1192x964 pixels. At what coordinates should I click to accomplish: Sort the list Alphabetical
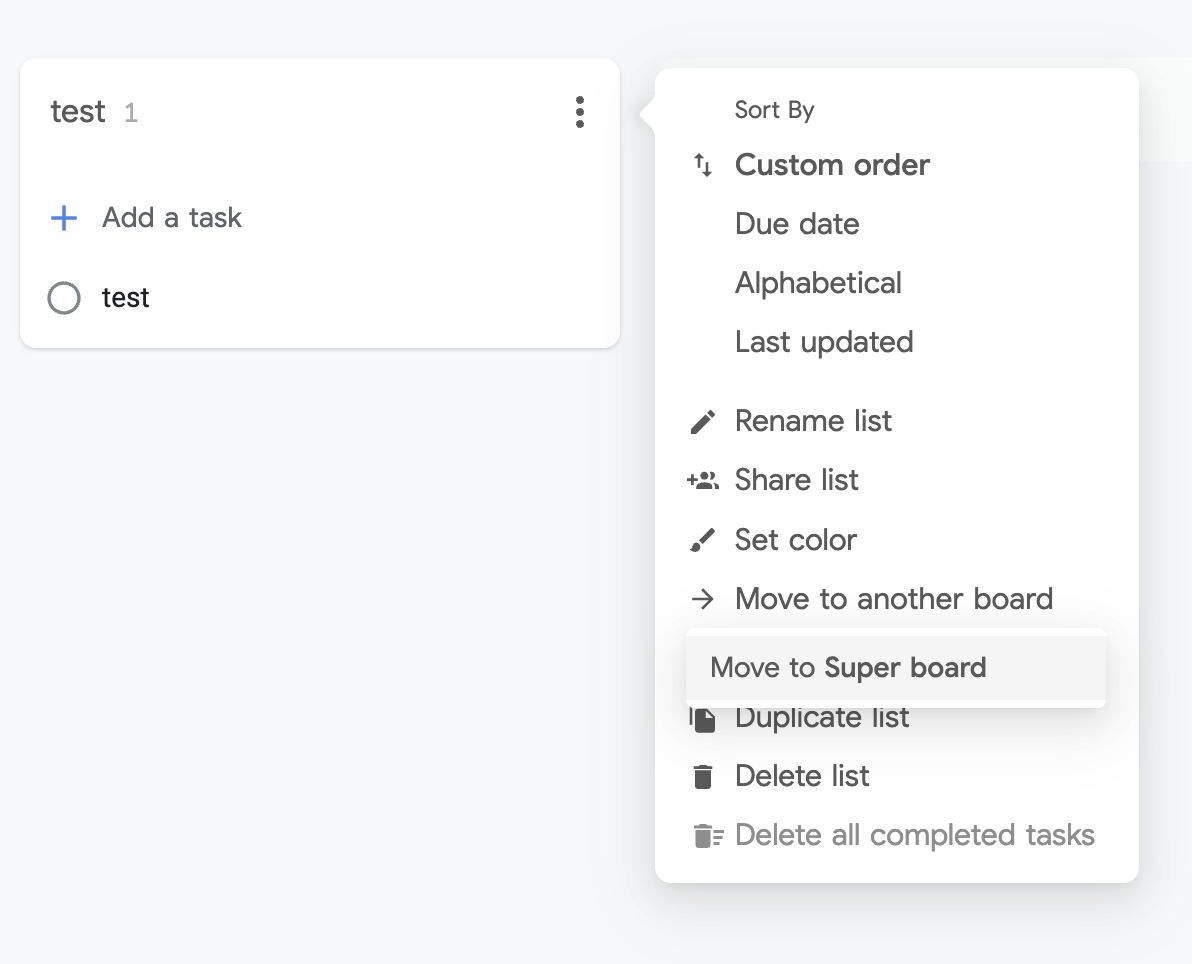click(x=818, y=283)
